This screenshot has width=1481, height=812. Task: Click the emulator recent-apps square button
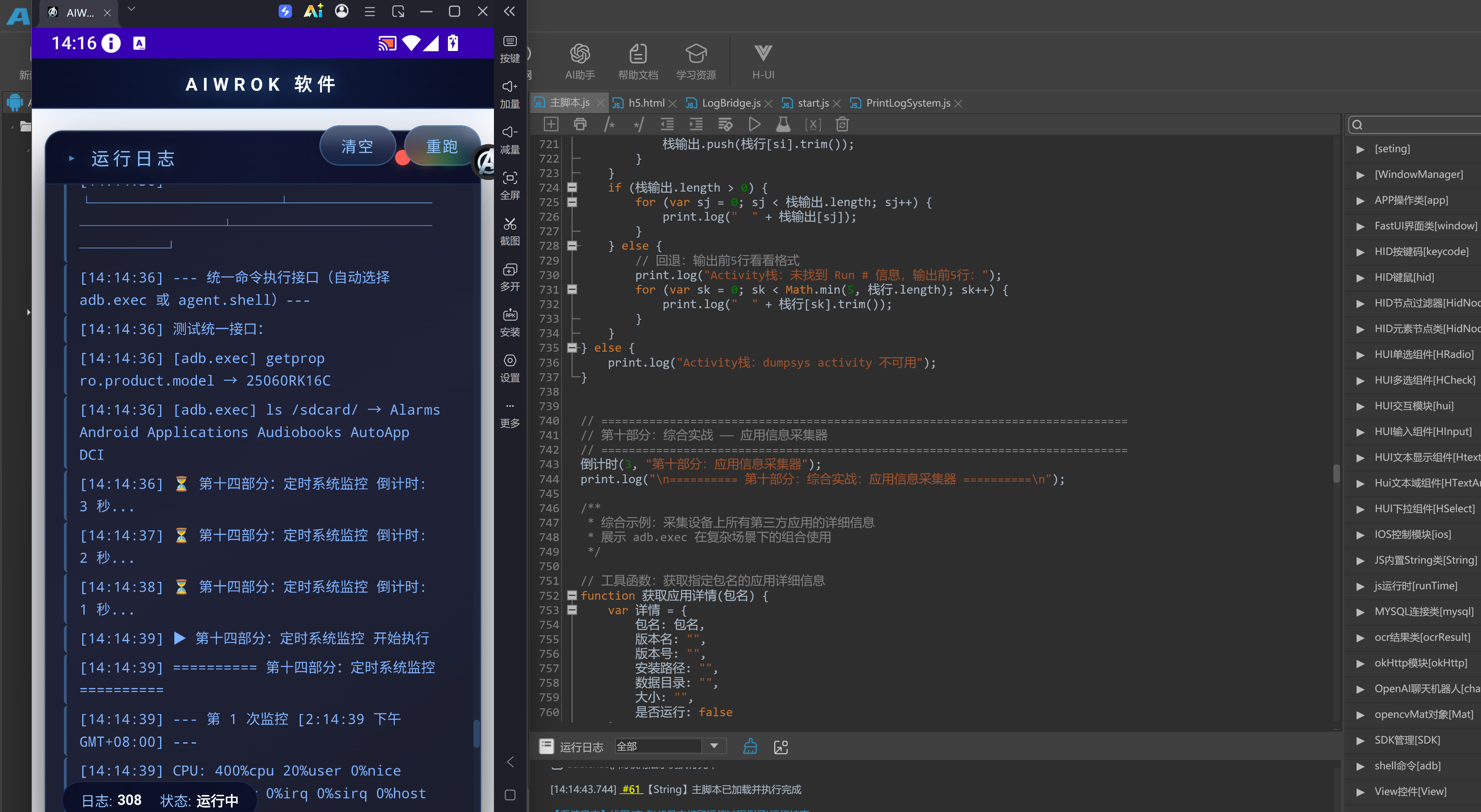pos(509,795)
